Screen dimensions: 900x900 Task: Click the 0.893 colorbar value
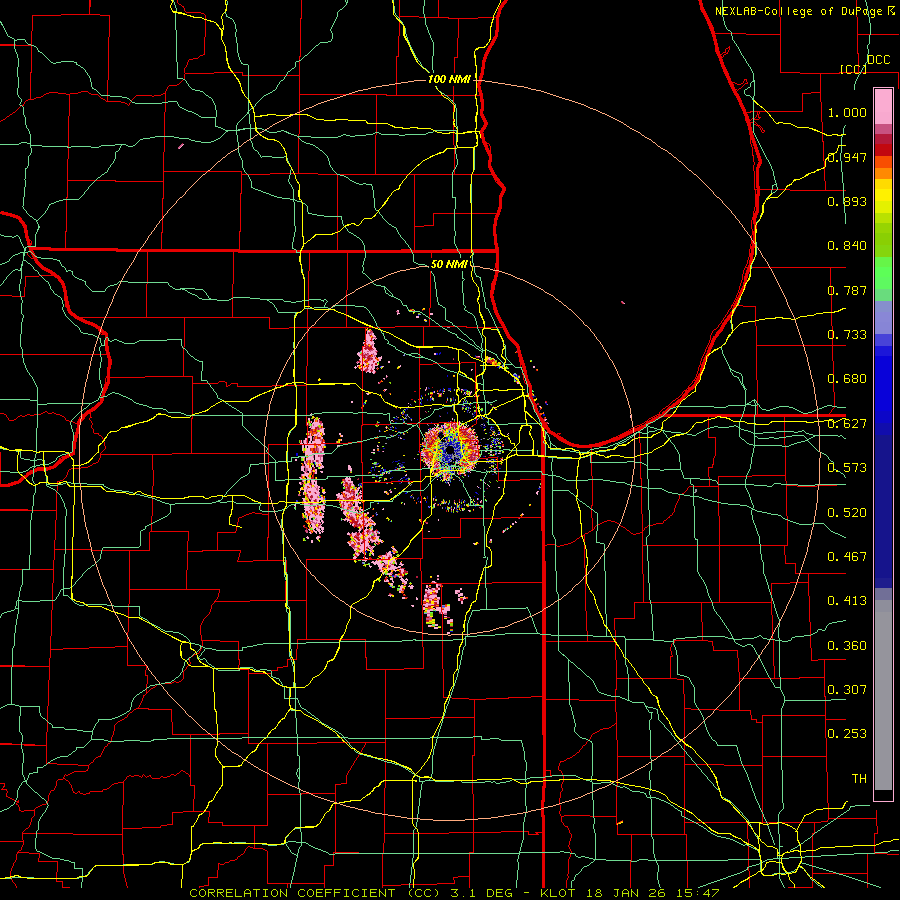pos(847,201)
